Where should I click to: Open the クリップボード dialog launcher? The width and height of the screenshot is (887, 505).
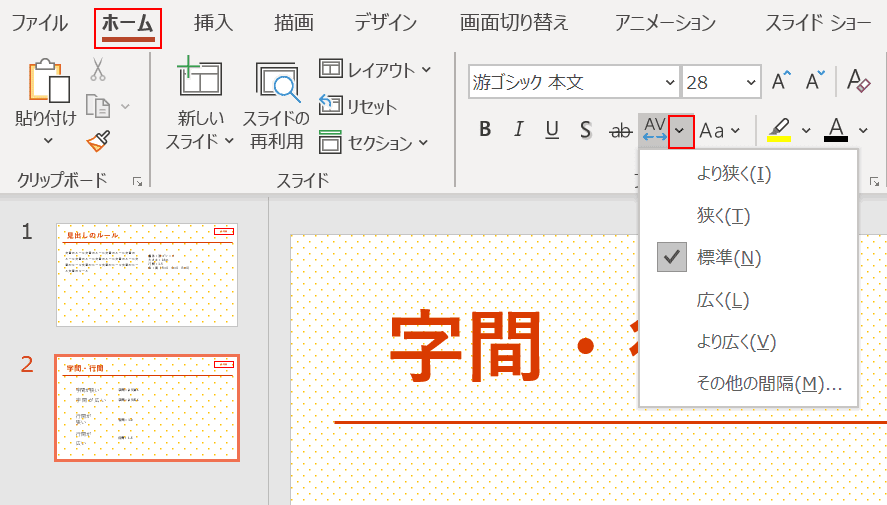(x=137, y=182)
